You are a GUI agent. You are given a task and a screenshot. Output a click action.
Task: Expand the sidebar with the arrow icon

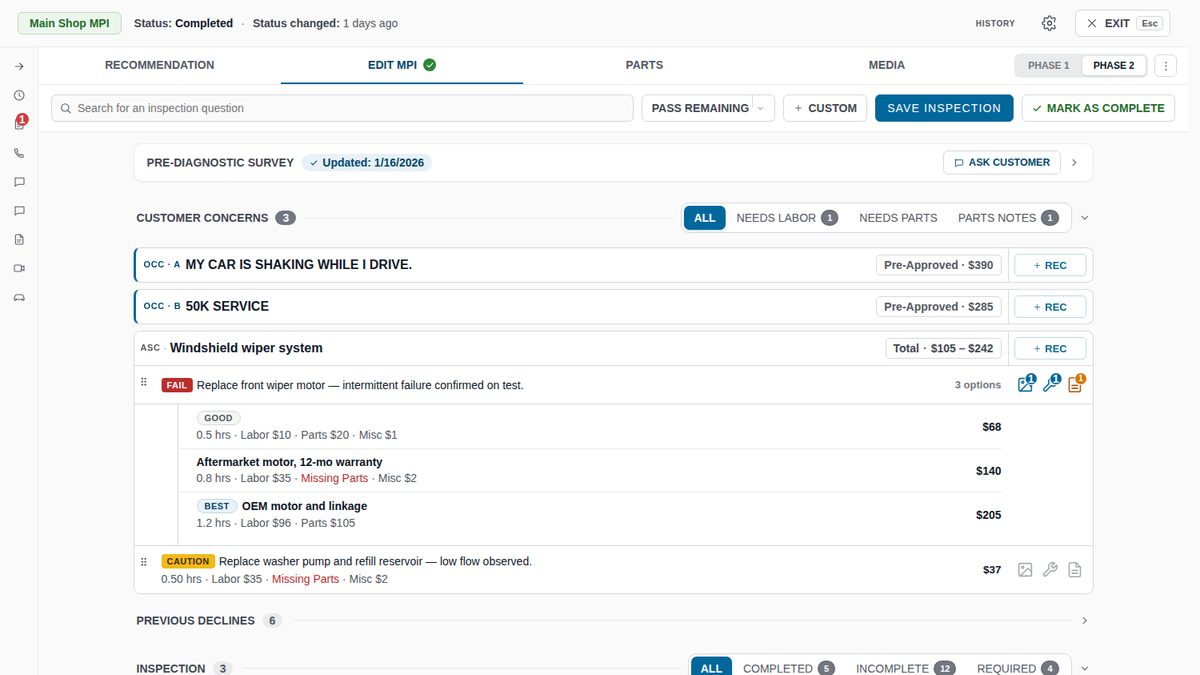pos(19,66)
